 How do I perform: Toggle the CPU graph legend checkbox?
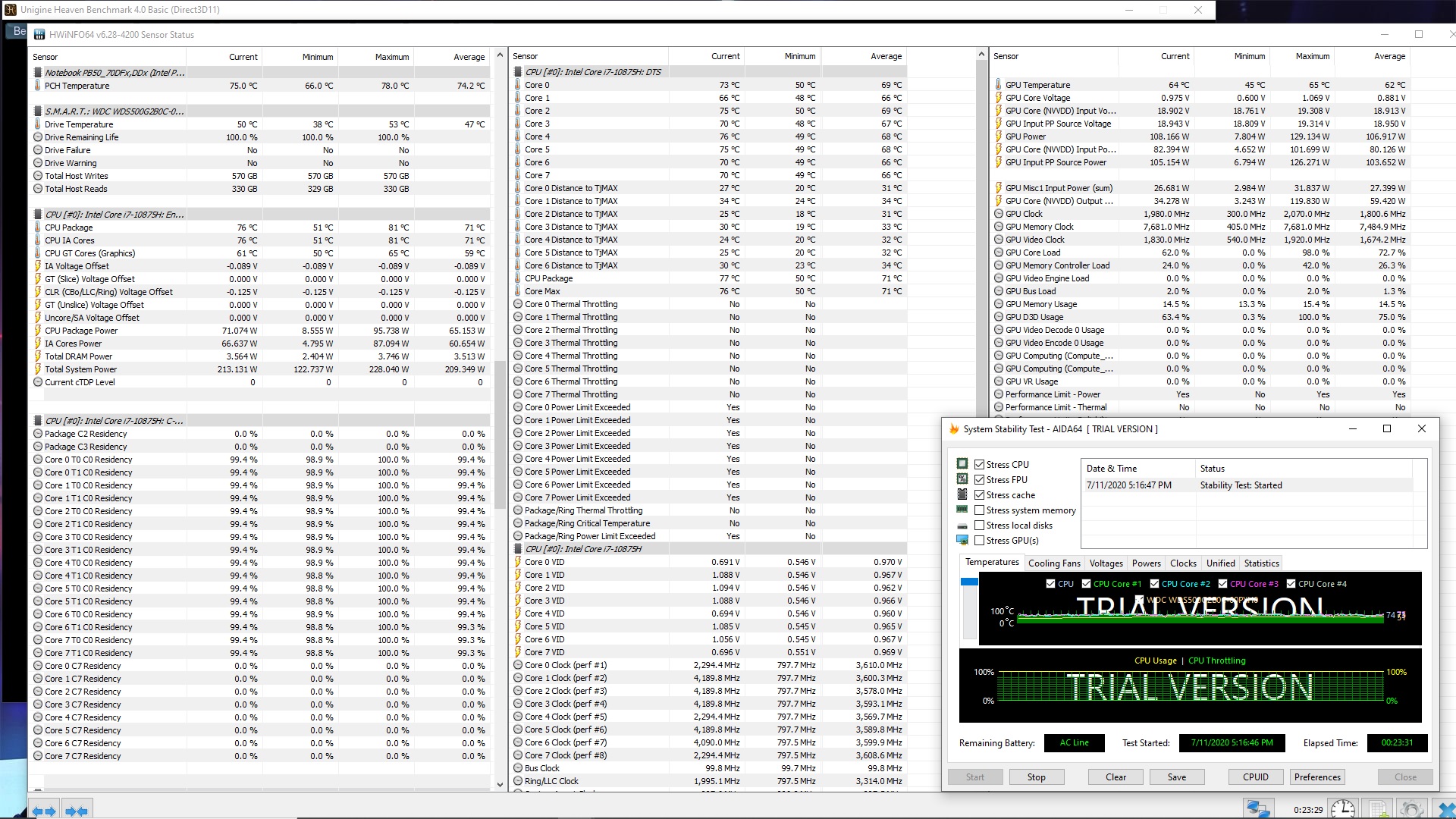pyautogui.click(x=1050, y=584)
